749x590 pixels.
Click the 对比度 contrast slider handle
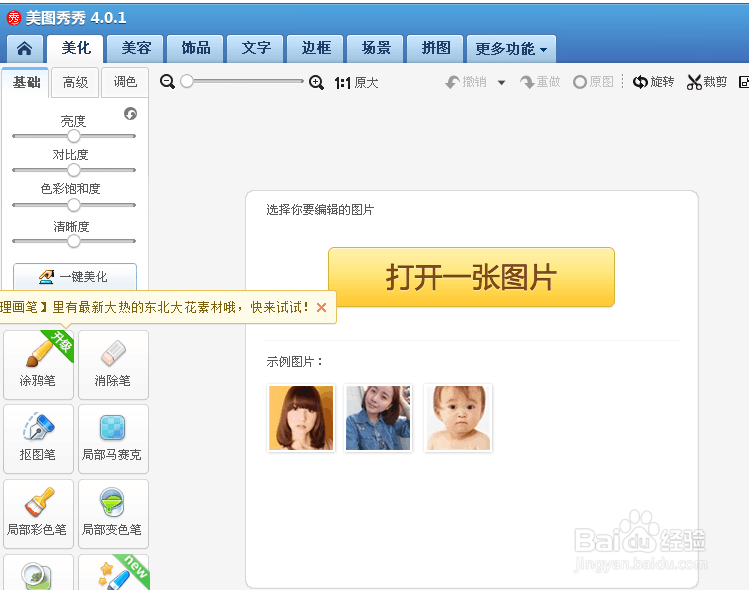point(74,170)
